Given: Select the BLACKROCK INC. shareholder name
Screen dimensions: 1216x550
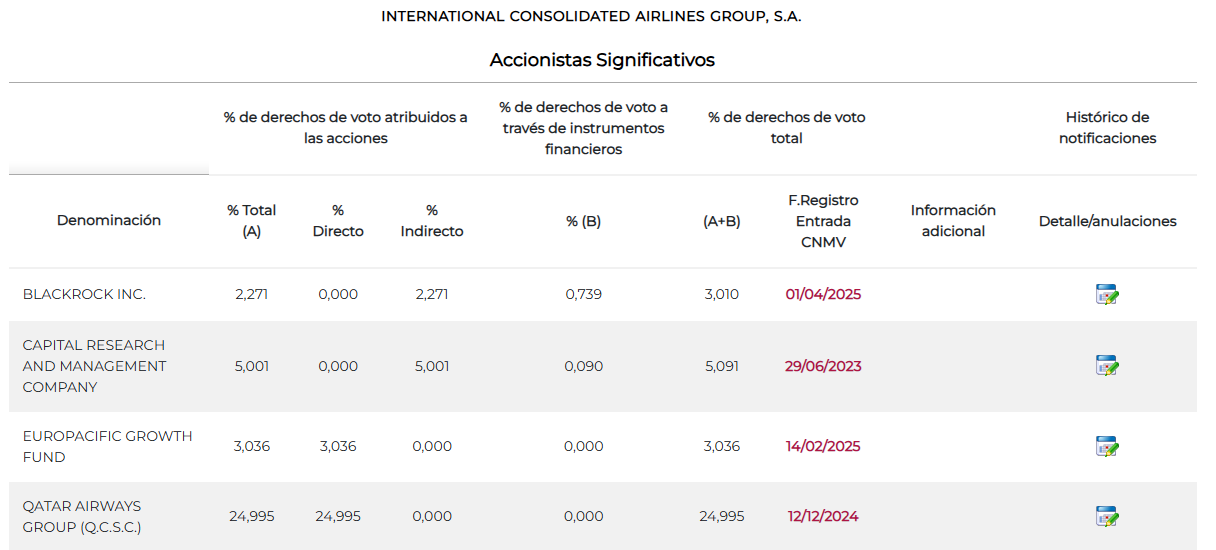Looking at the screenshot, I should click(x=84, y=294).
